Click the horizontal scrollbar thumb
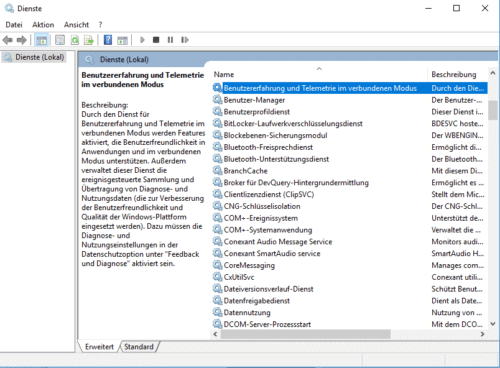500x368 pixels. (x=306, y=334)
